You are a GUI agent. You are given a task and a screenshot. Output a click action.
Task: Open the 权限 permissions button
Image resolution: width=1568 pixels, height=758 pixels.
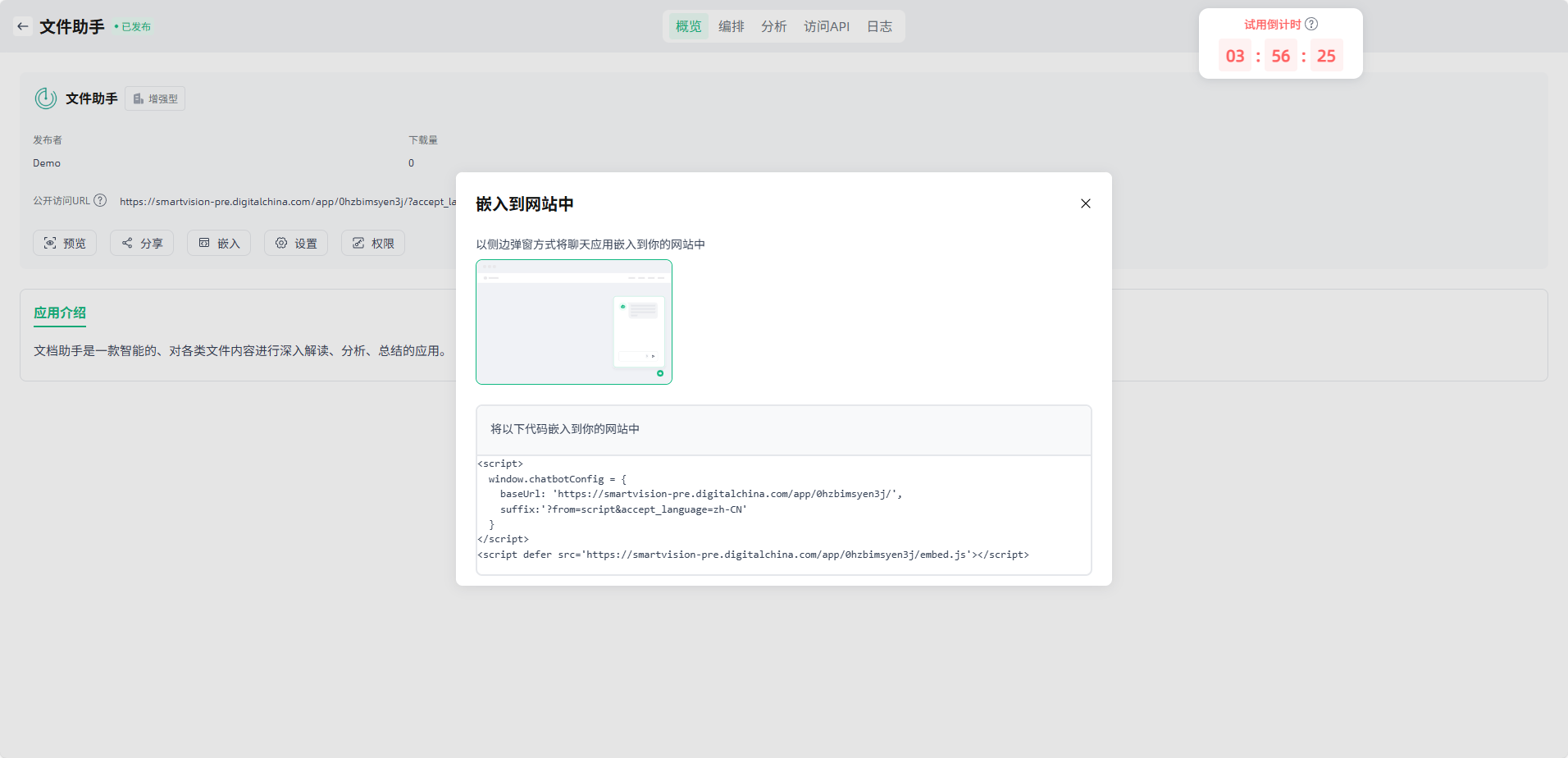[373, 243]
